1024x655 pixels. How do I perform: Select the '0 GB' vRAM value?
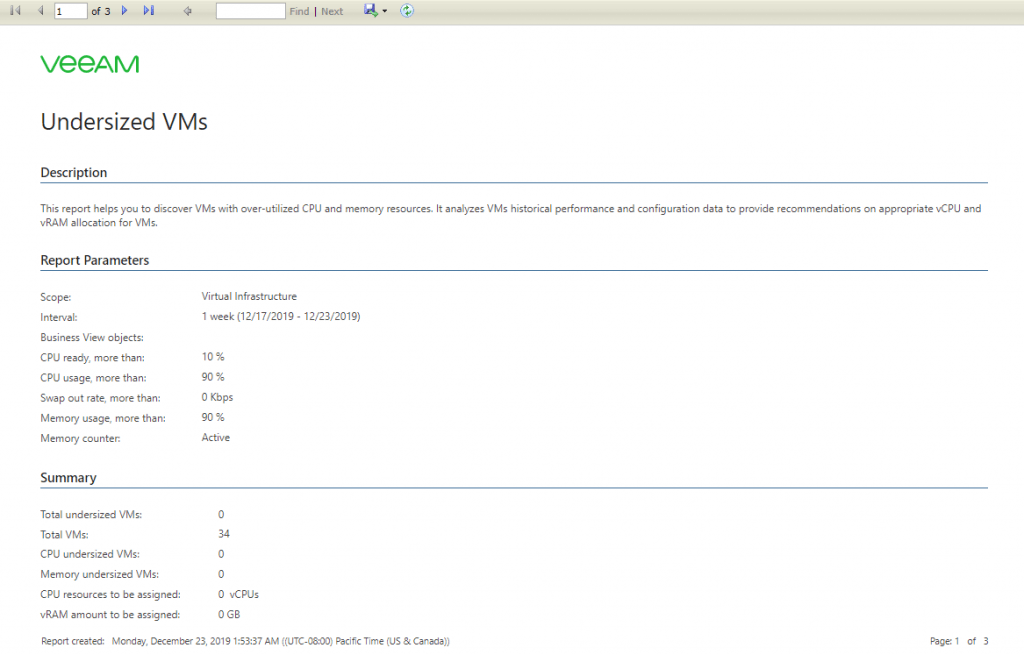(x=229, y=615)
